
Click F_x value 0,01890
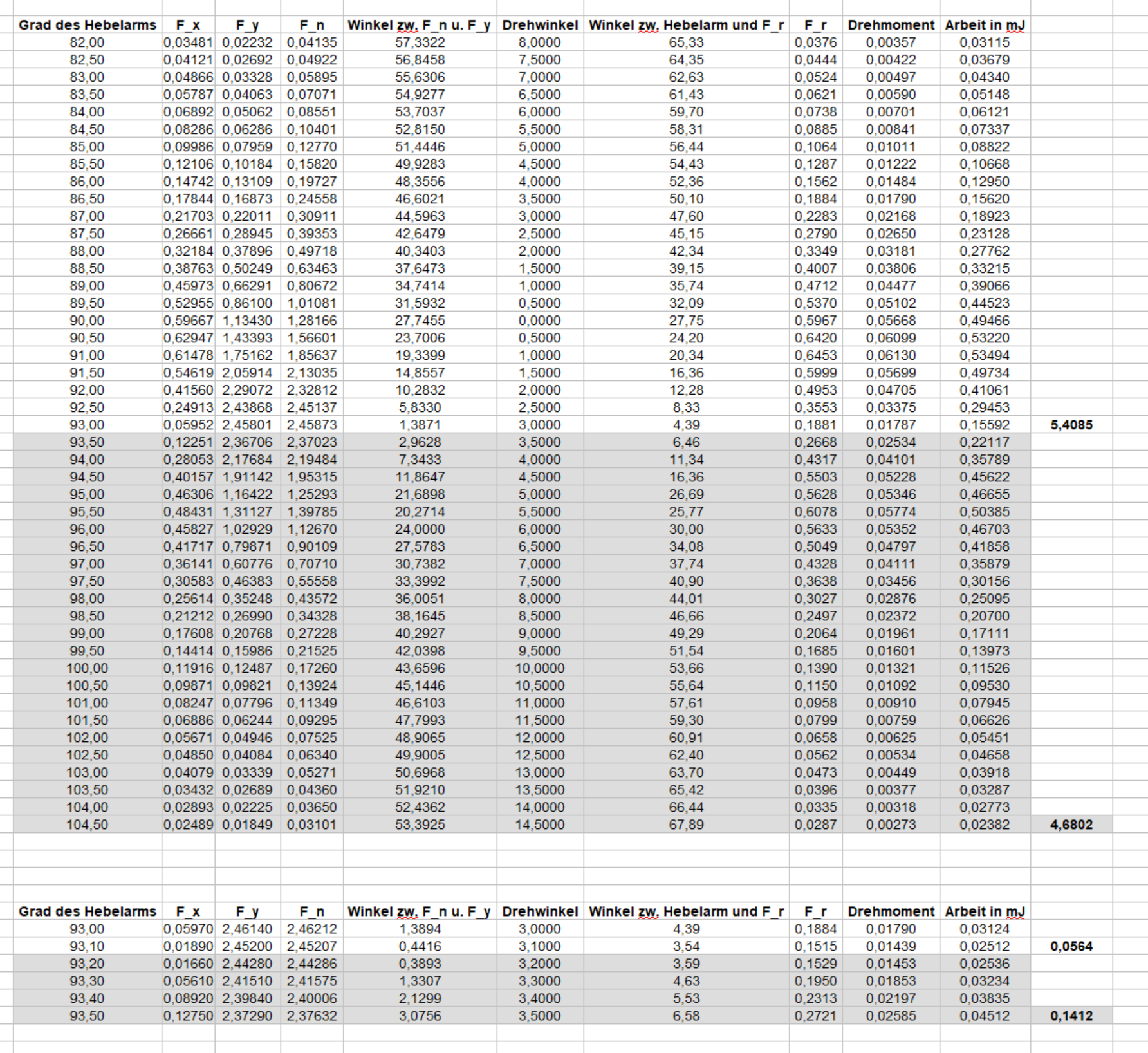tap(188, 946)
